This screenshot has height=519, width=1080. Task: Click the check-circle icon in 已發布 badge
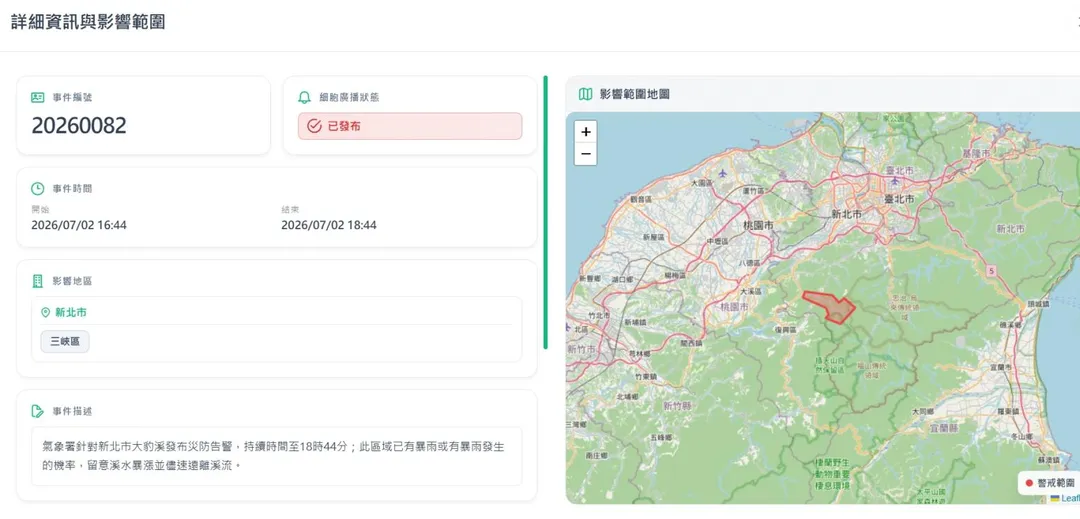pyautogui.click(x=314, y=126)
